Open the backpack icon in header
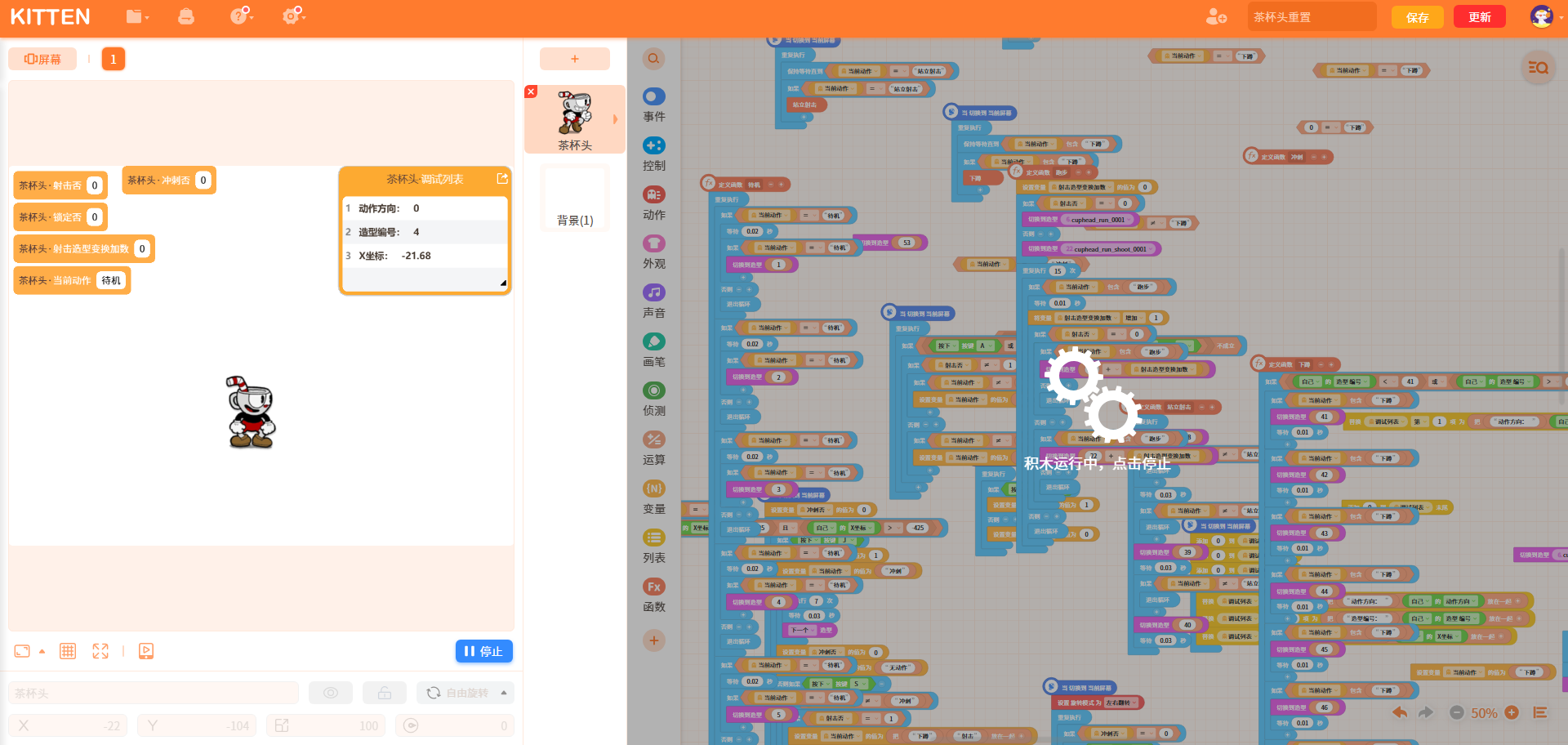This screenshot has width=1568, height=745. (186, 16)
